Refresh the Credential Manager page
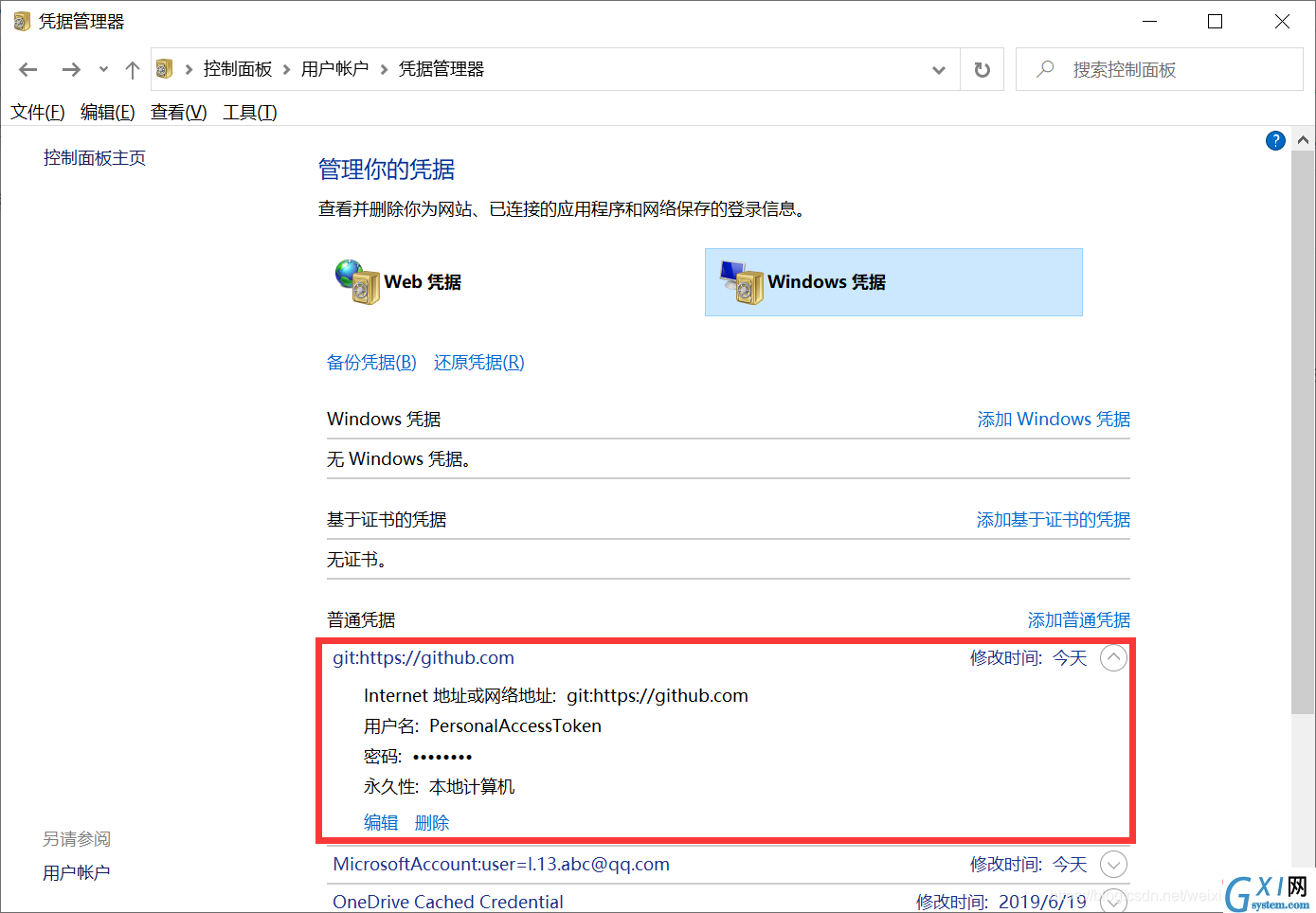This screenshot has height=913, width=1316. coord(982,69)
